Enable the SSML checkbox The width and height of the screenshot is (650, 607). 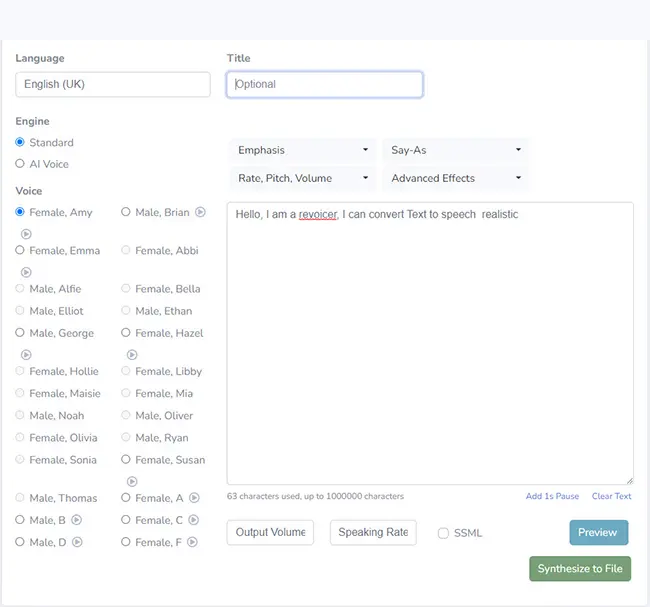tap(443, 533)
